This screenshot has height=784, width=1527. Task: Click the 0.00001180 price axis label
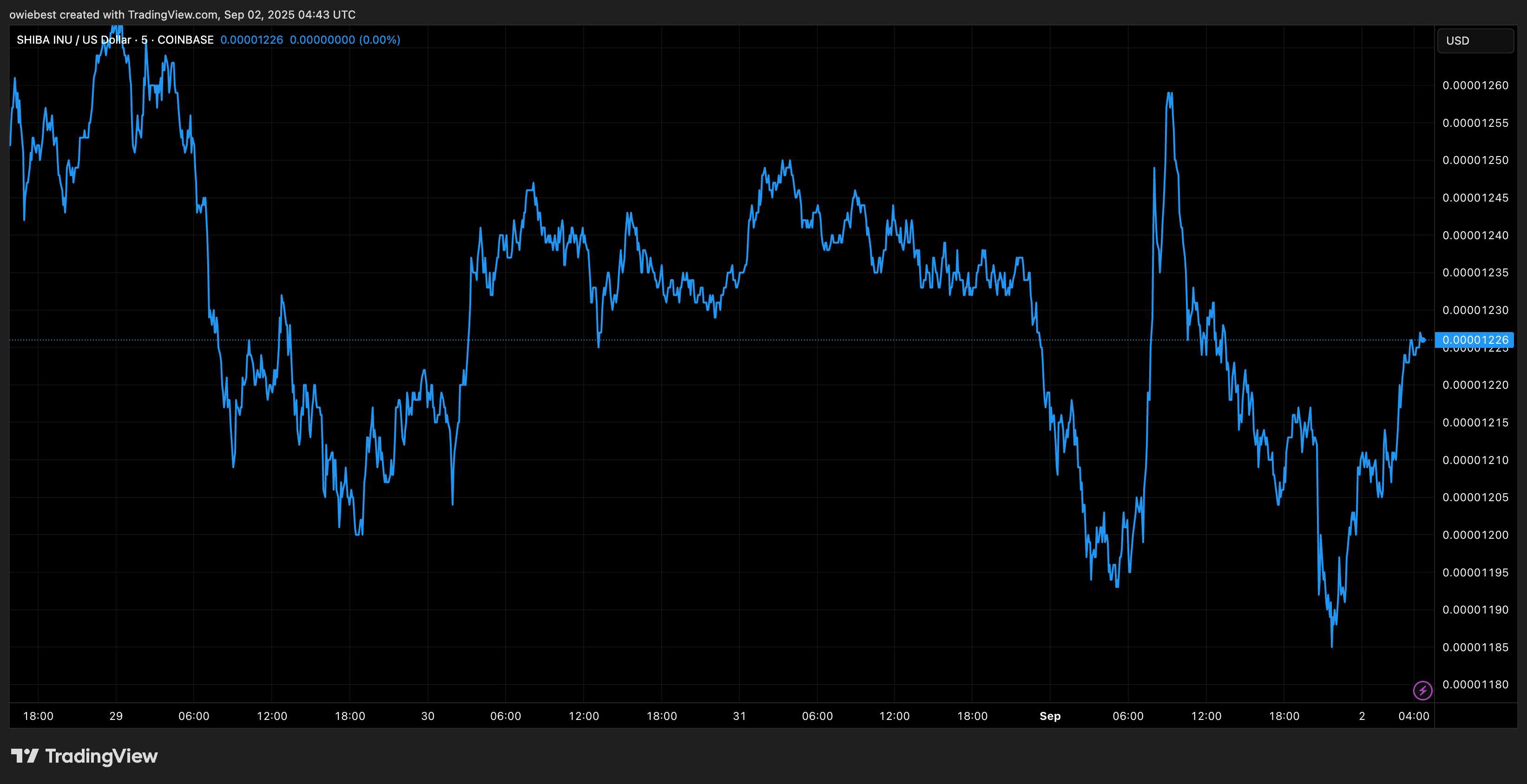(x=1475, y=685)
